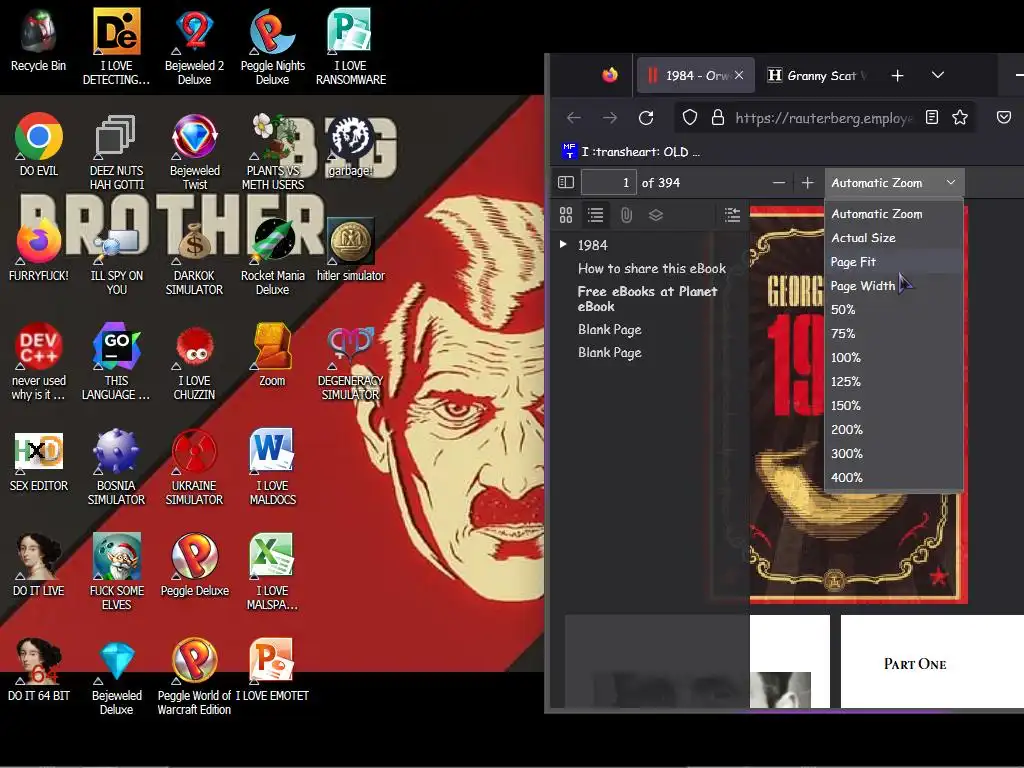Open the garbage! desktop icon
Screen dimensions: 1024x768
pos(351,145)
